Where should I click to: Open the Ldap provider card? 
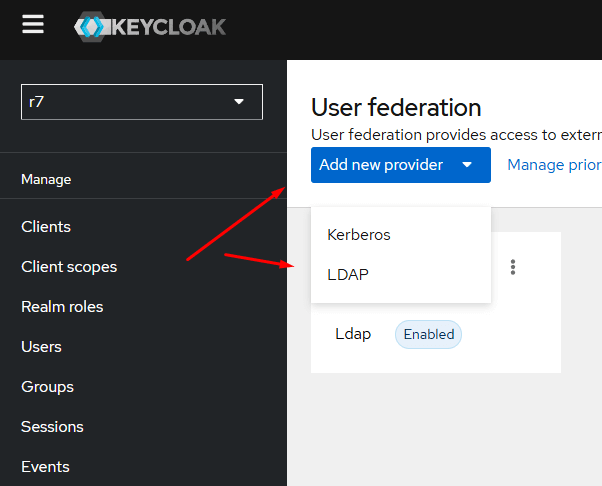[x=353, y=334]
